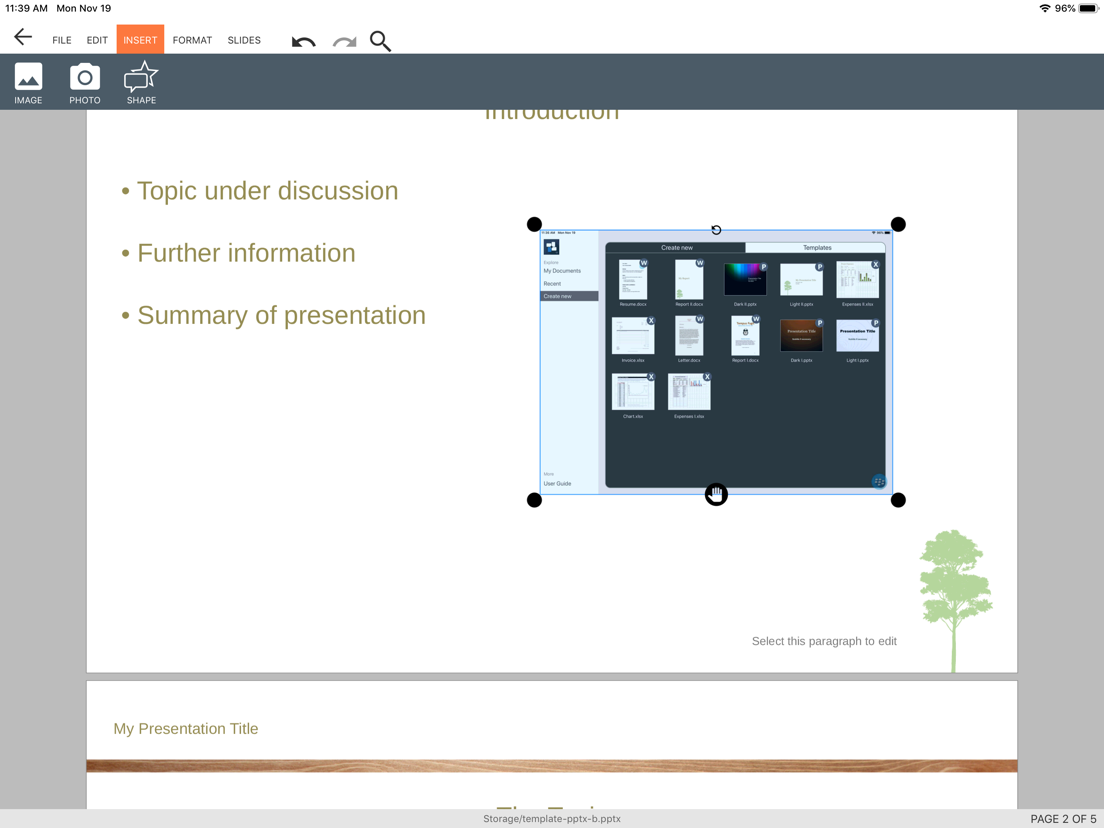Tap the Storage/template-pptx-b.pptx file path

click(551, 819)
